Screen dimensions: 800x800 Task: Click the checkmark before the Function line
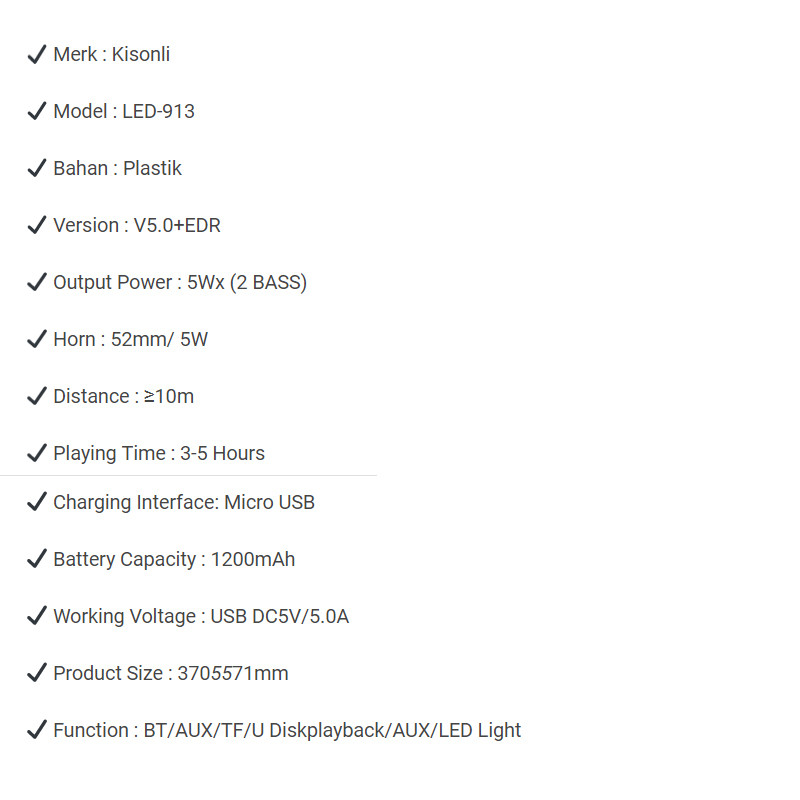click(x=37, y=730)
